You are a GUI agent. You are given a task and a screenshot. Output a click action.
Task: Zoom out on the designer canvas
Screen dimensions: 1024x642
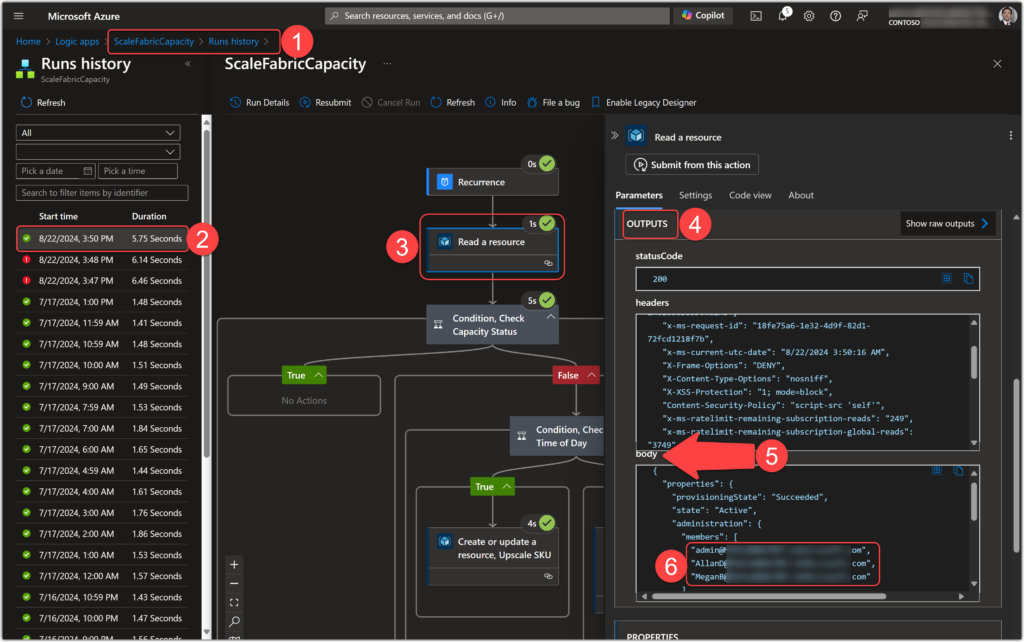234,583
